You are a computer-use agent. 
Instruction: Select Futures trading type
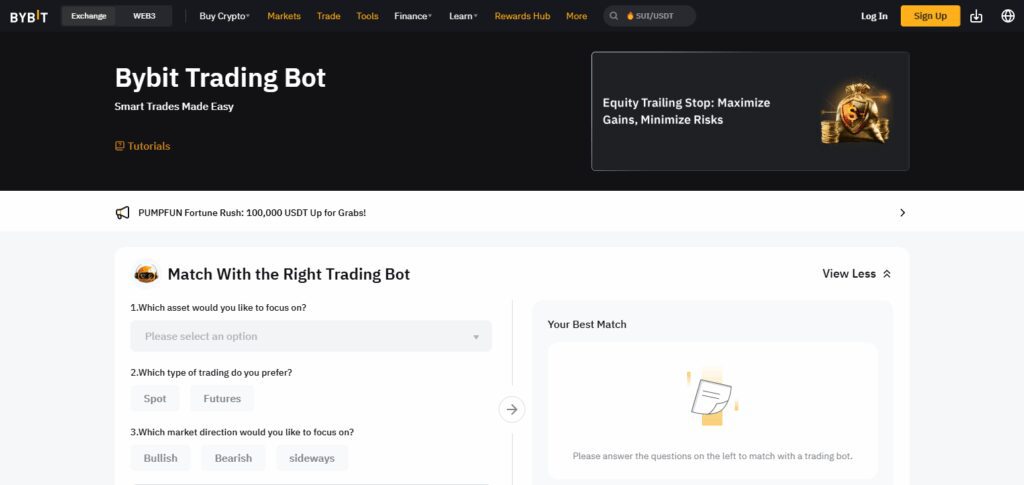point(222,399)
